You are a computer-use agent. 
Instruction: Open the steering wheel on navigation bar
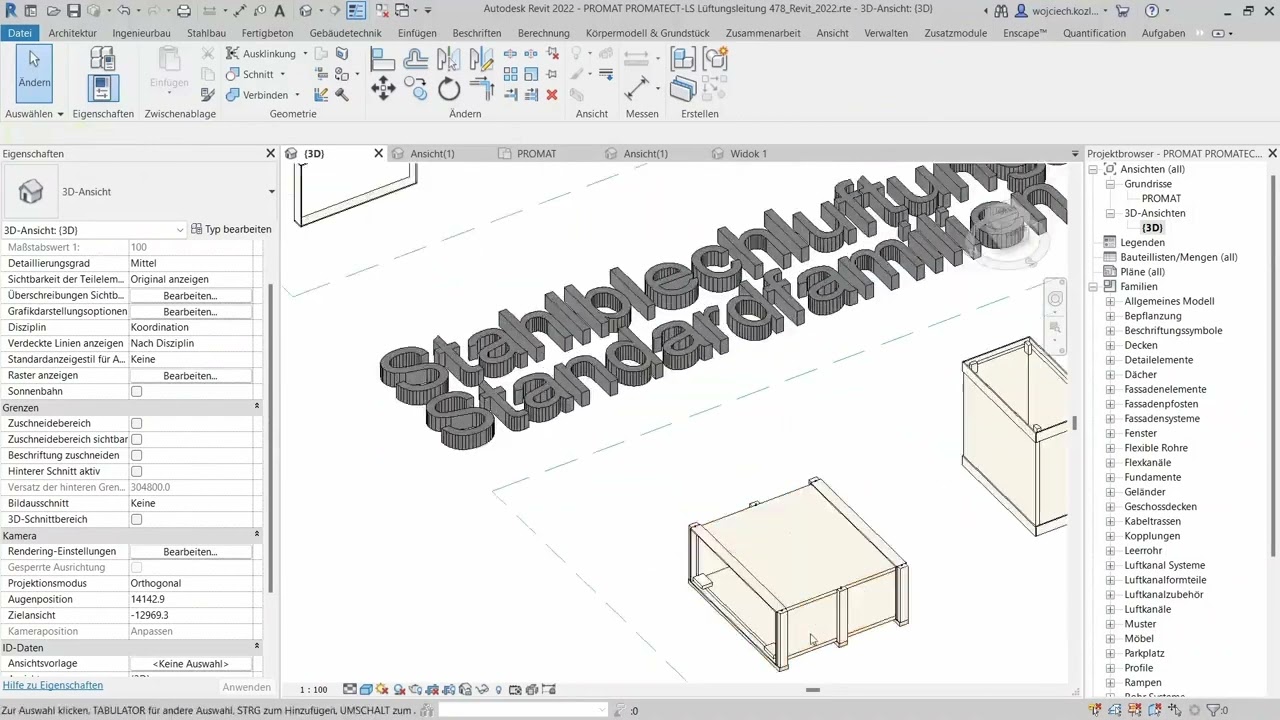pos(1056,299)
